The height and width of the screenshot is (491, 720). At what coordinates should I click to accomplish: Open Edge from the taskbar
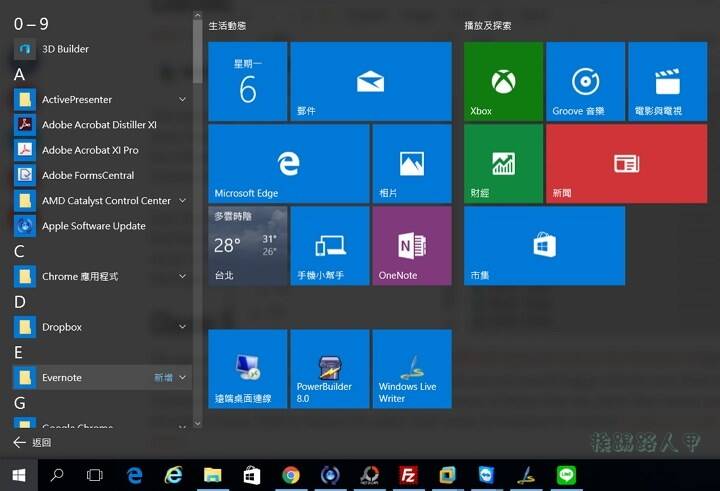134,475
